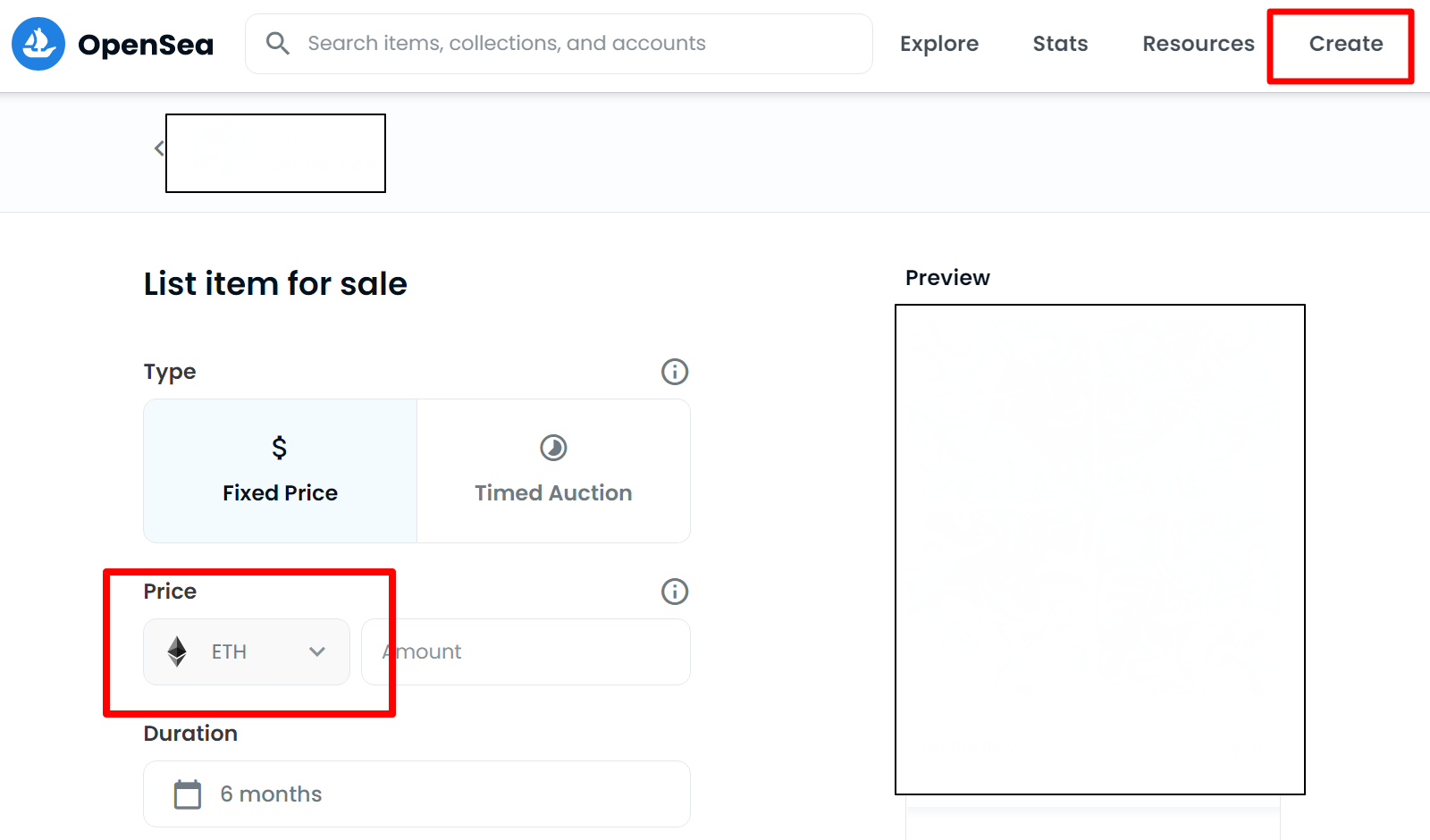Click the dollar sign icon
This screenshot has height=840, width=1430.
(x=280, y=448)
